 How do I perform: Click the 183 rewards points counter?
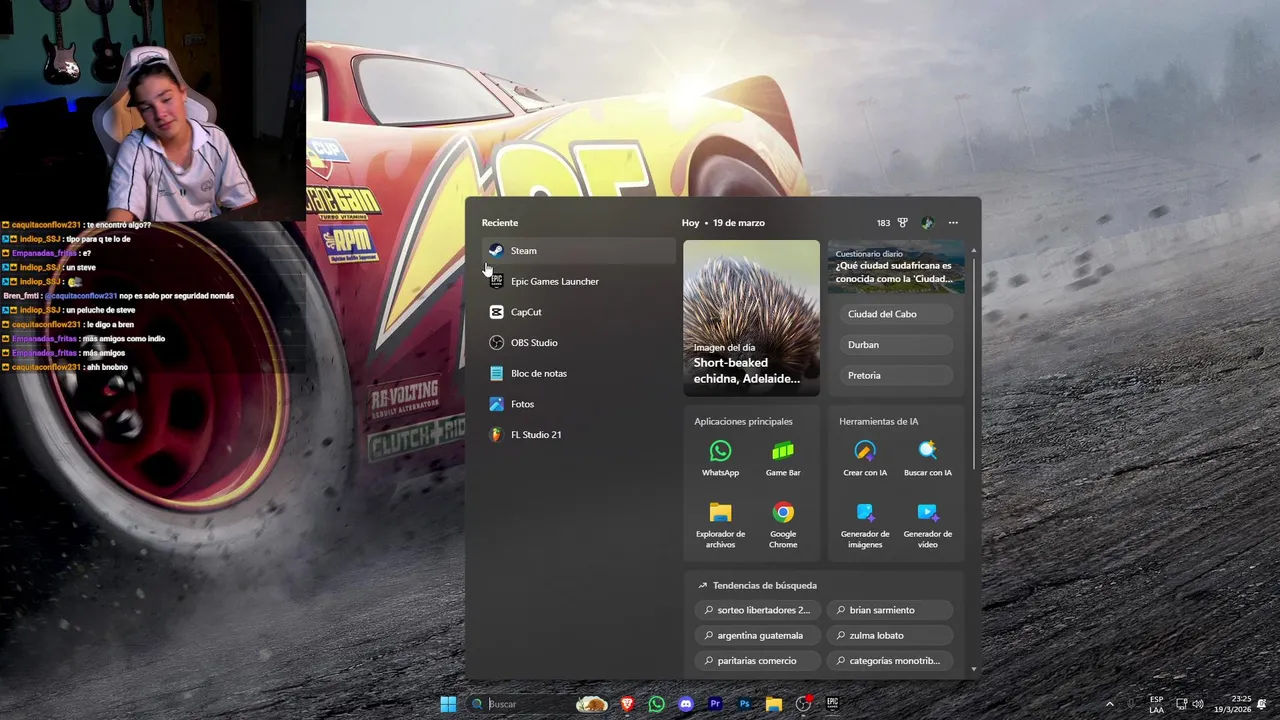(x=883, y=223)
